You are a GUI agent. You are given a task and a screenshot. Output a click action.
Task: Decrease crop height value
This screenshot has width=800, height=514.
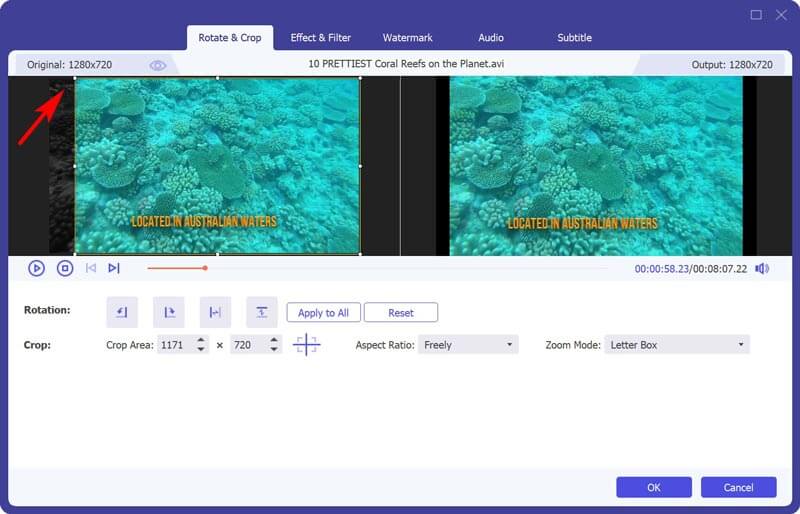point(274,350)
